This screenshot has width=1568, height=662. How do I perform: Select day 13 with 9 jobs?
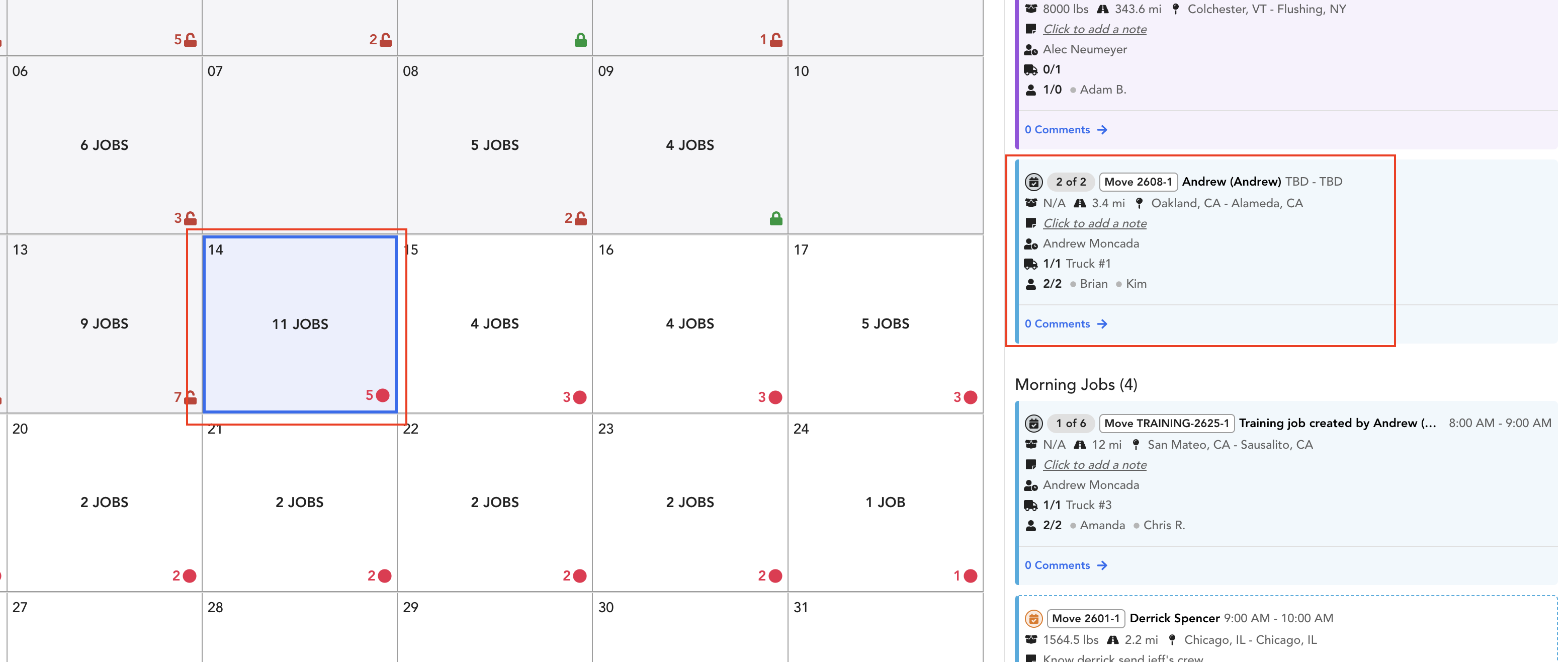click(x=104, y=323)
